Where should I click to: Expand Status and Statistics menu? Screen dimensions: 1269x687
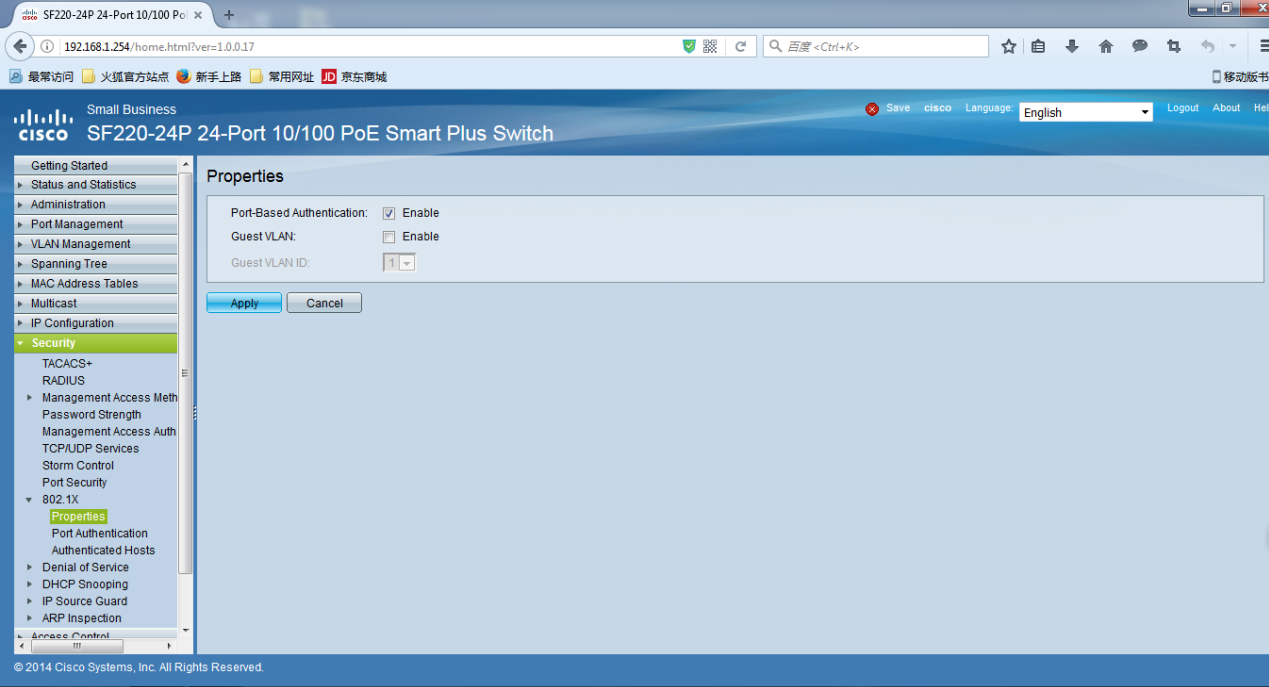click(96, 185)
